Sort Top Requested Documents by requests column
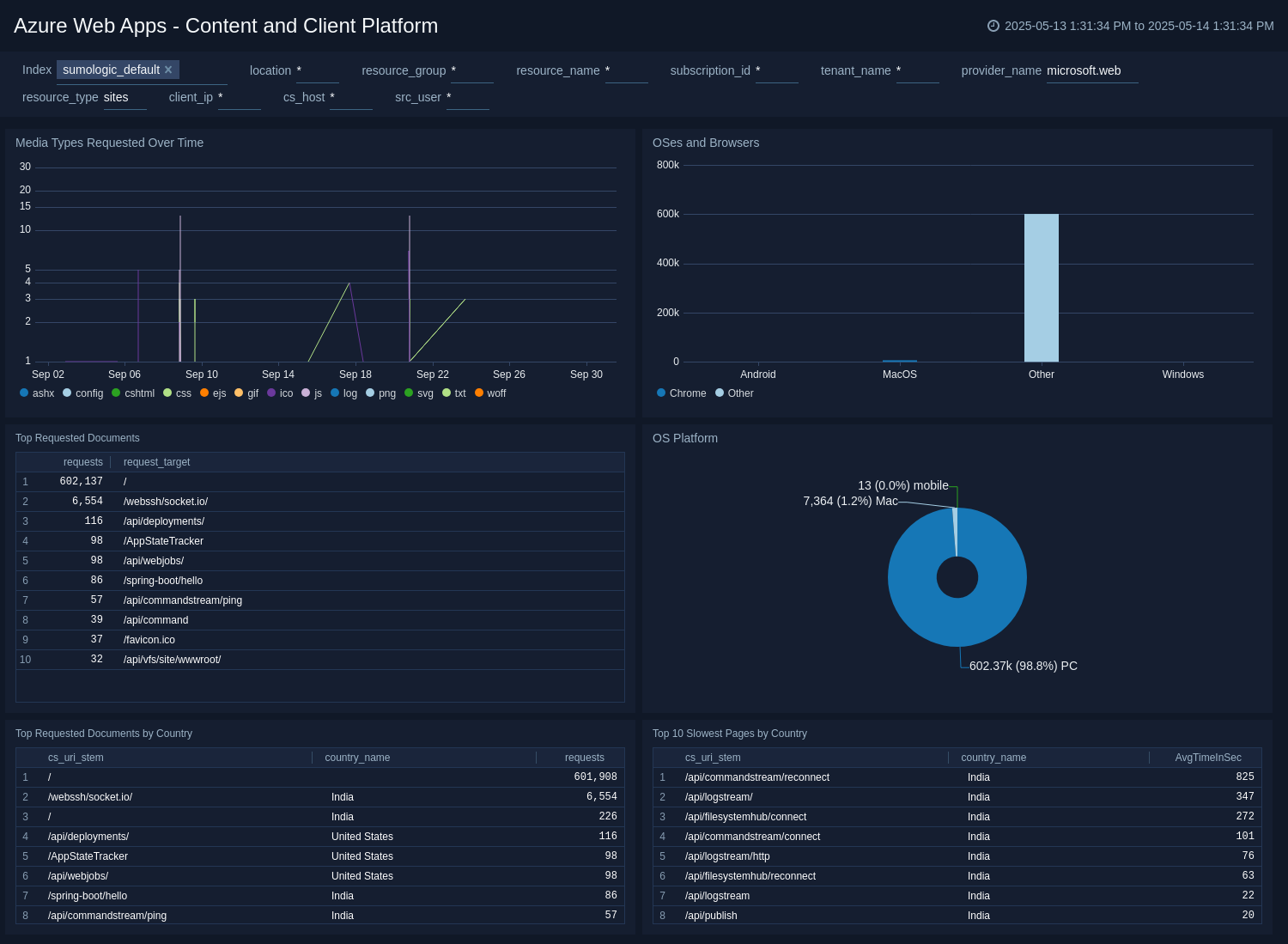 coord(83,462)
